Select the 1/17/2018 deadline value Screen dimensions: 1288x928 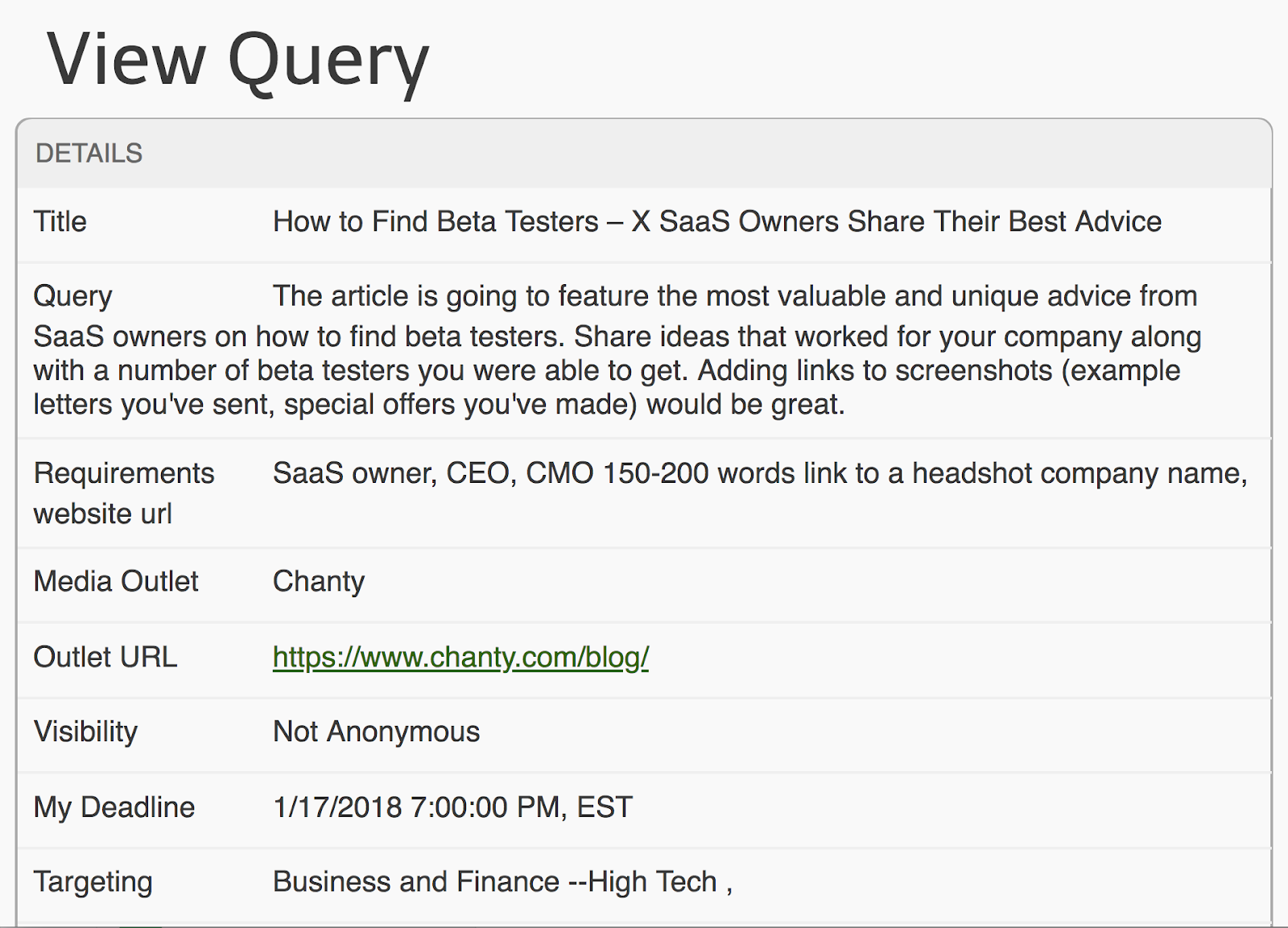coord(453,807)
